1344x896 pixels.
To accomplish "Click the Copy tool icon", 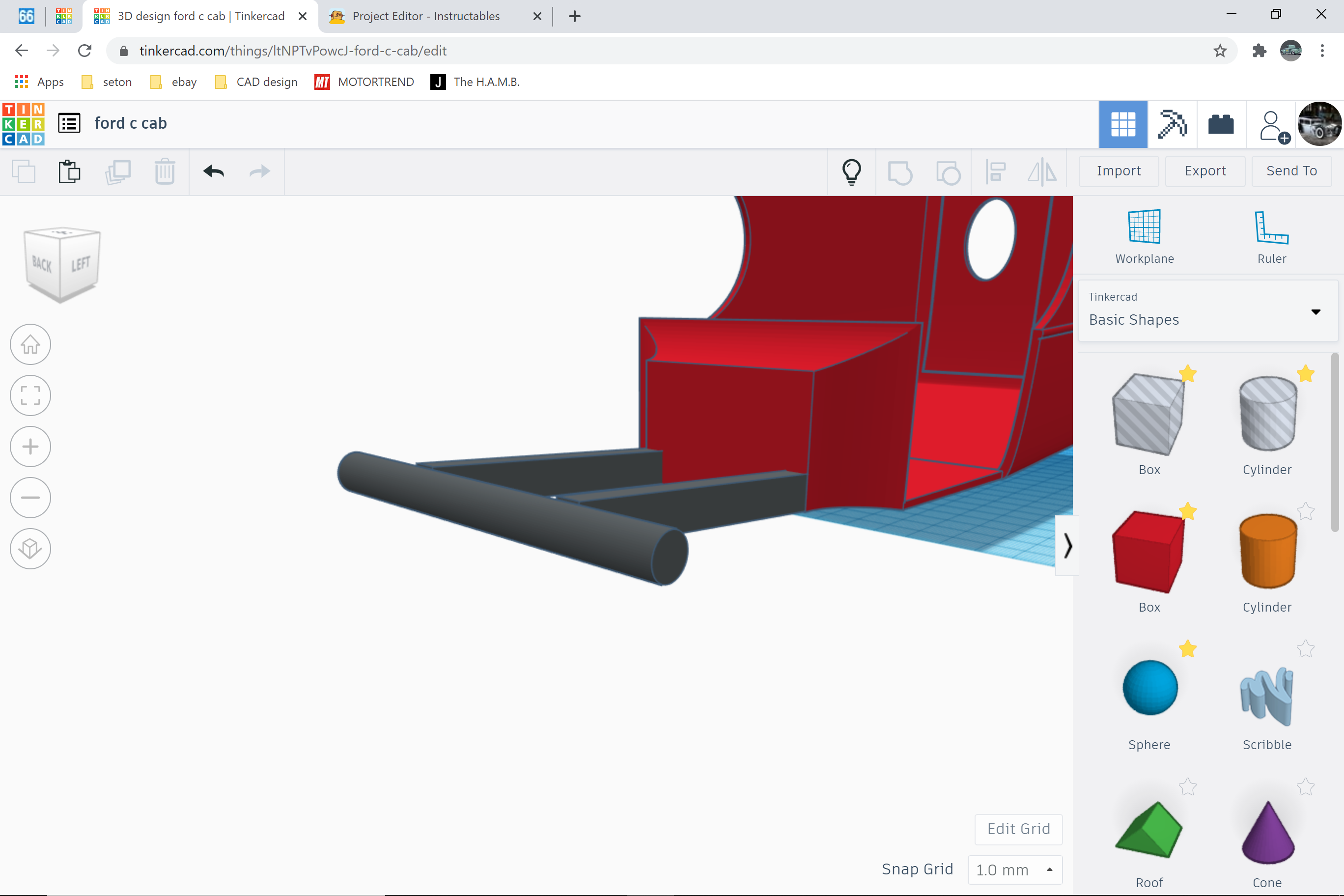I will [x=24, y=171].
